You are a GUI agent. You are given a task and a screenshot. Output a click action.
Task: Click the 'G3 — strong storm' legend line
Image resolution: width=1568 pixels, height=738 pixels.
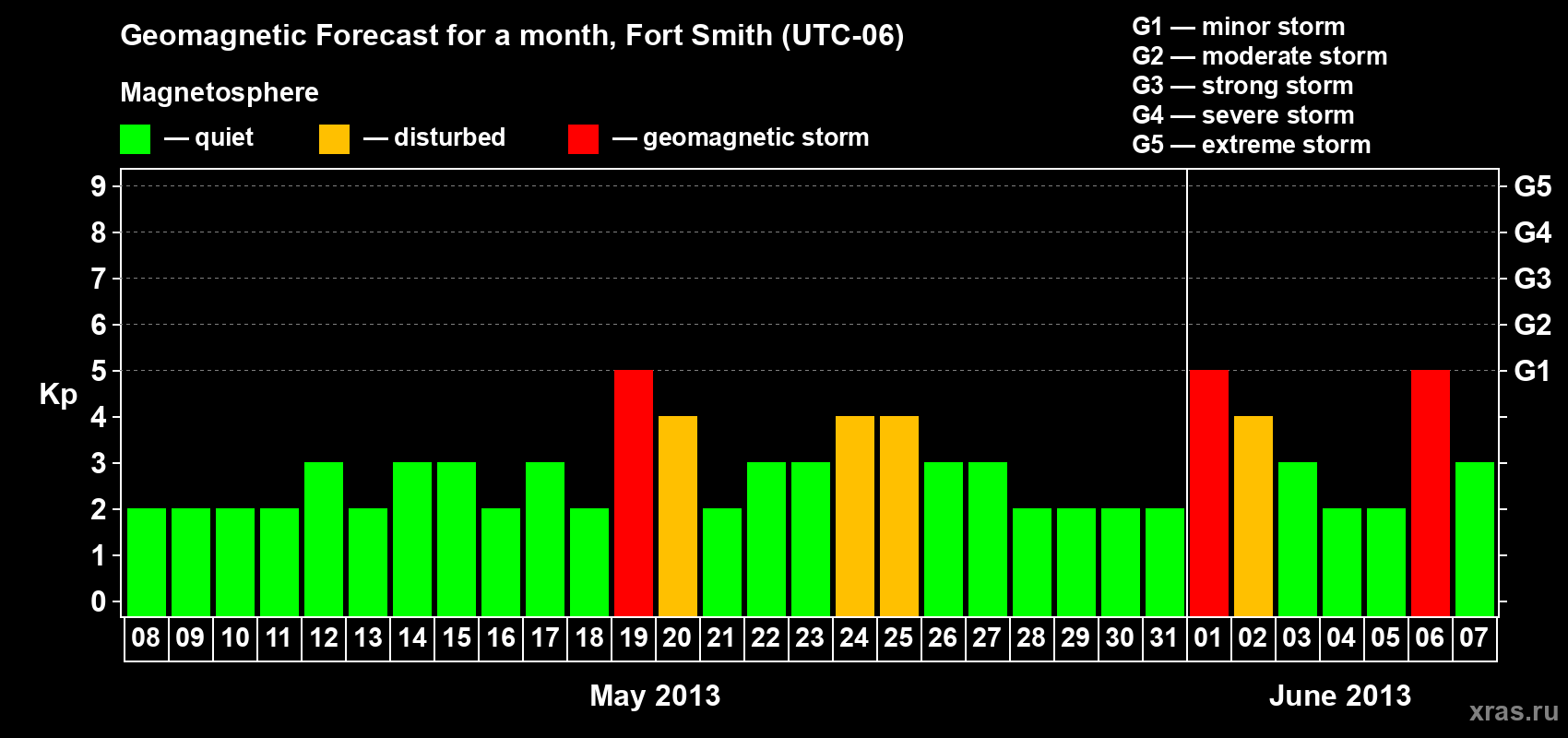point(1242,86)
